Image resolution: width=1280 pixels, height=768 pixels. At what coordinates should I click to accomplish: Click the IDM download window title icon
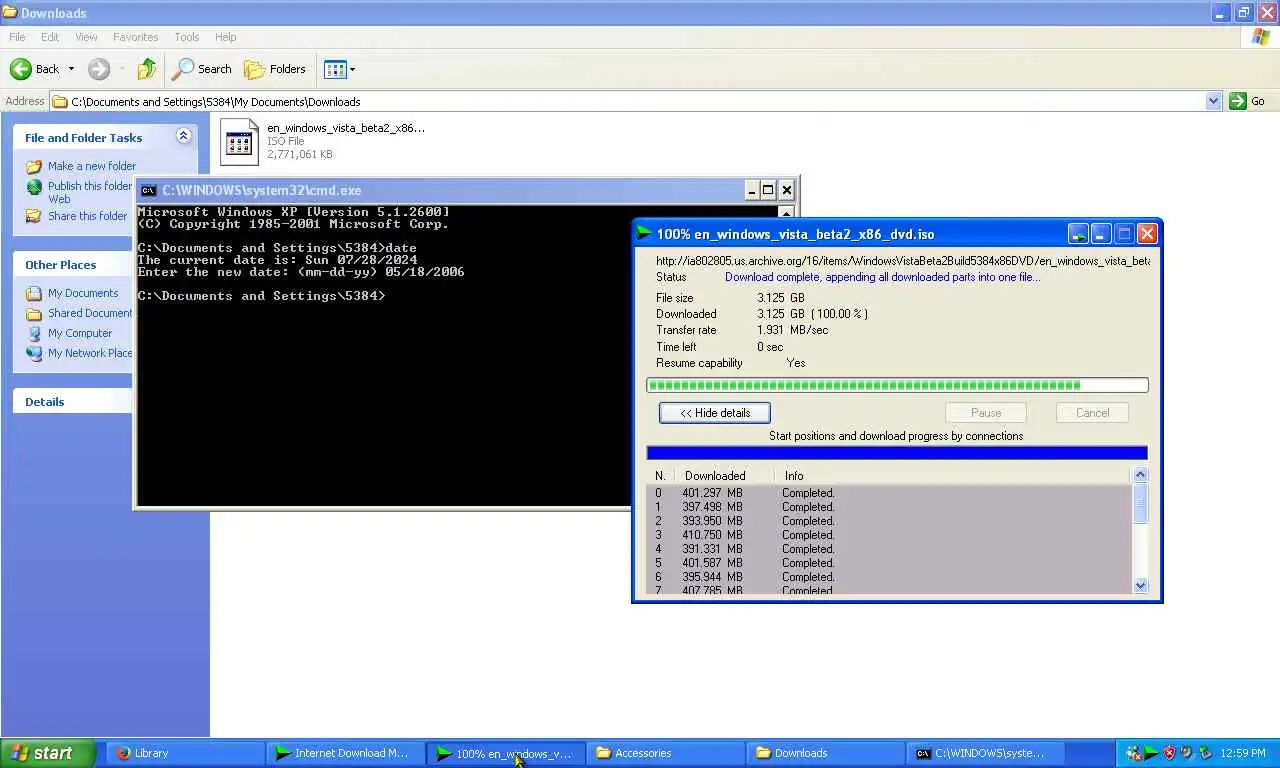645,233
